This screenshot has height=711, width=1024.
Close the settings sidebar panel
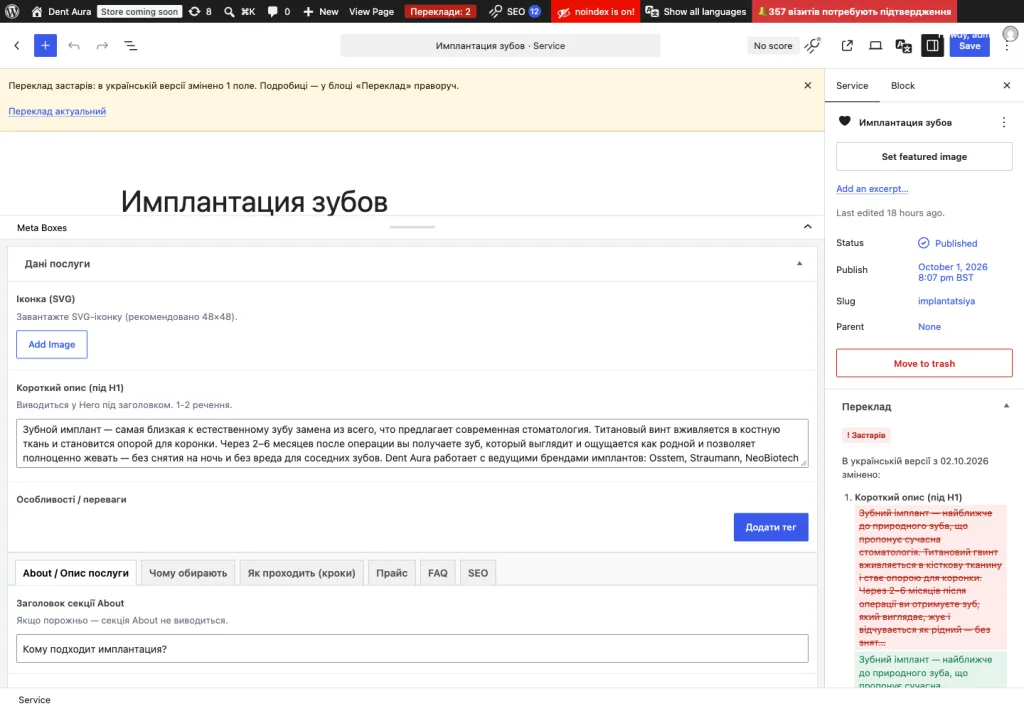click(x=1006, y=86)
